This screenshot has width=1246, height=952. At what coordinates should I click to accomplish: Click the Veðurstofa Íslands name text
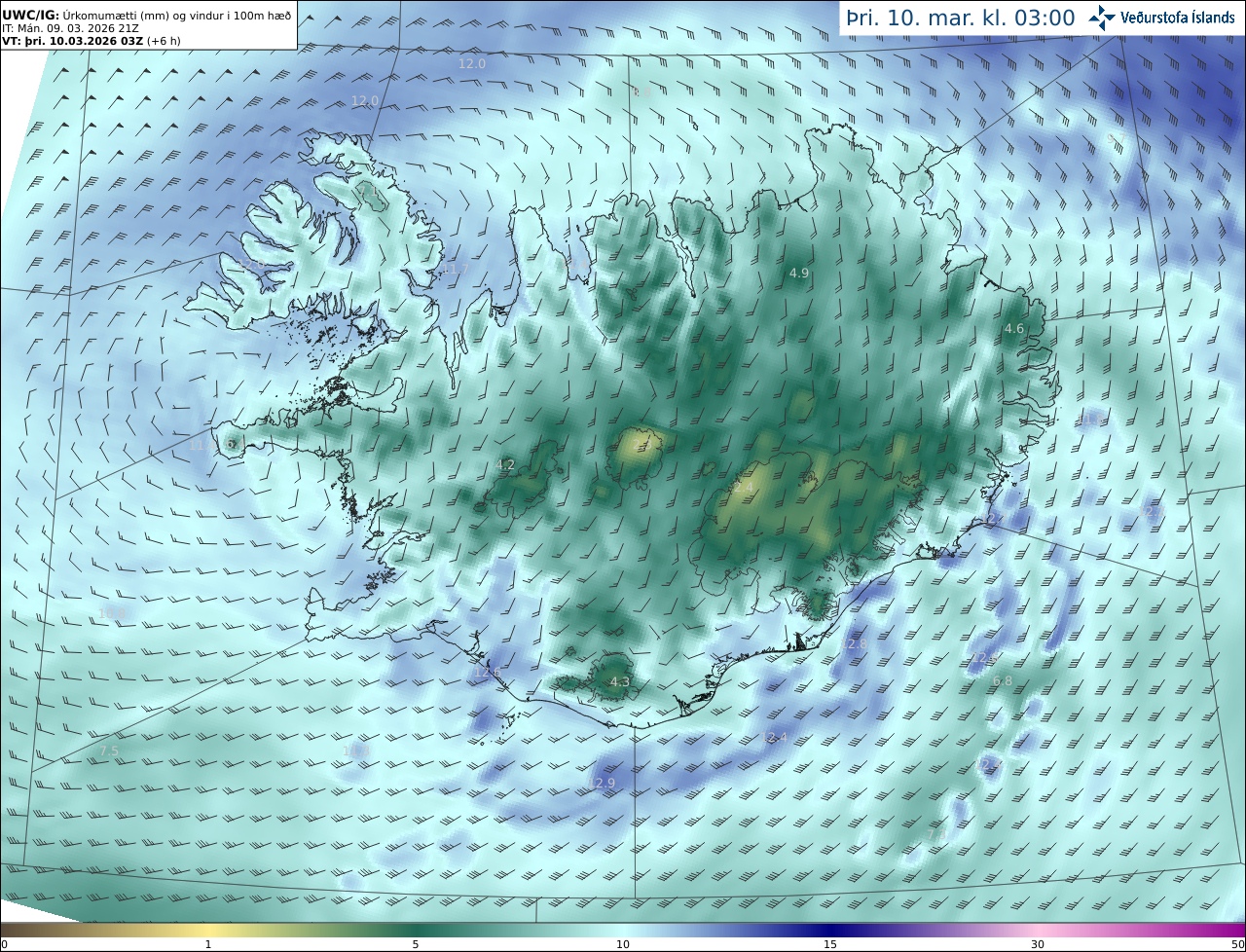click(1178, 18)
